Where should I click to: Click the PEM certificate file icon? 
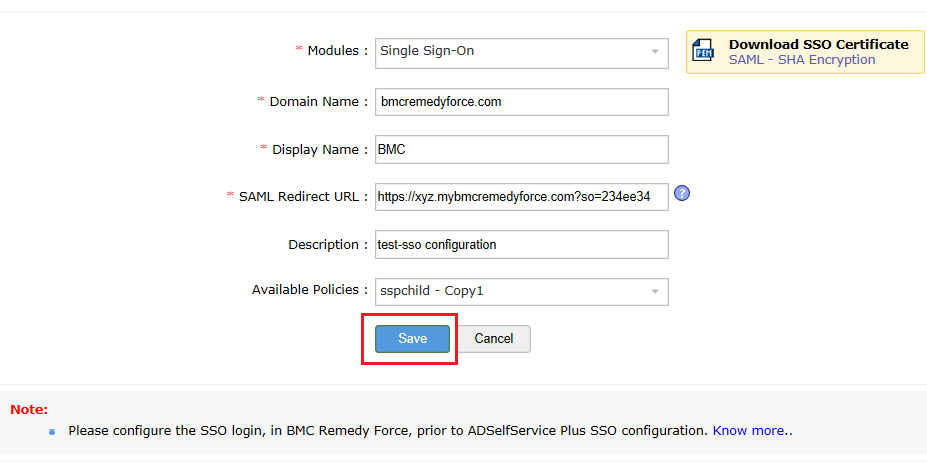[x=705, y=51]
